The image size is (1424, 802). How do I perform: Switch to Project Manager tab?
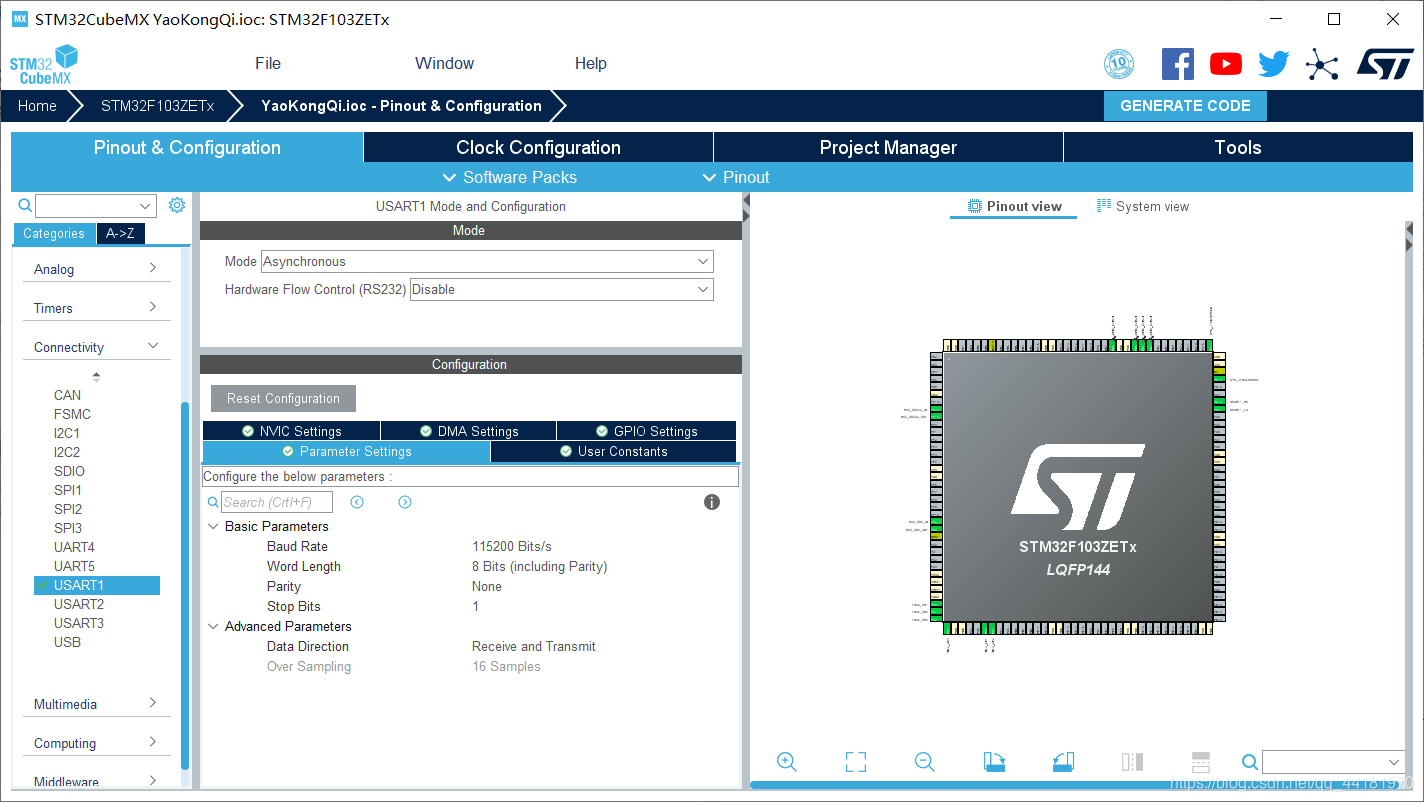coord(888,147)
